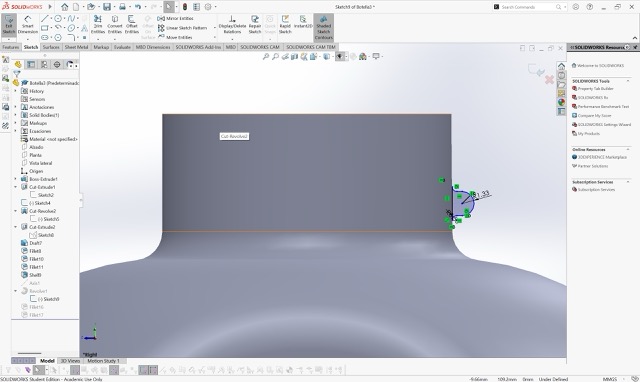The width and height of the screenshot is (640, 382).
Task: Open the MBD Dimensions tab
Action: tap(153, 47)
